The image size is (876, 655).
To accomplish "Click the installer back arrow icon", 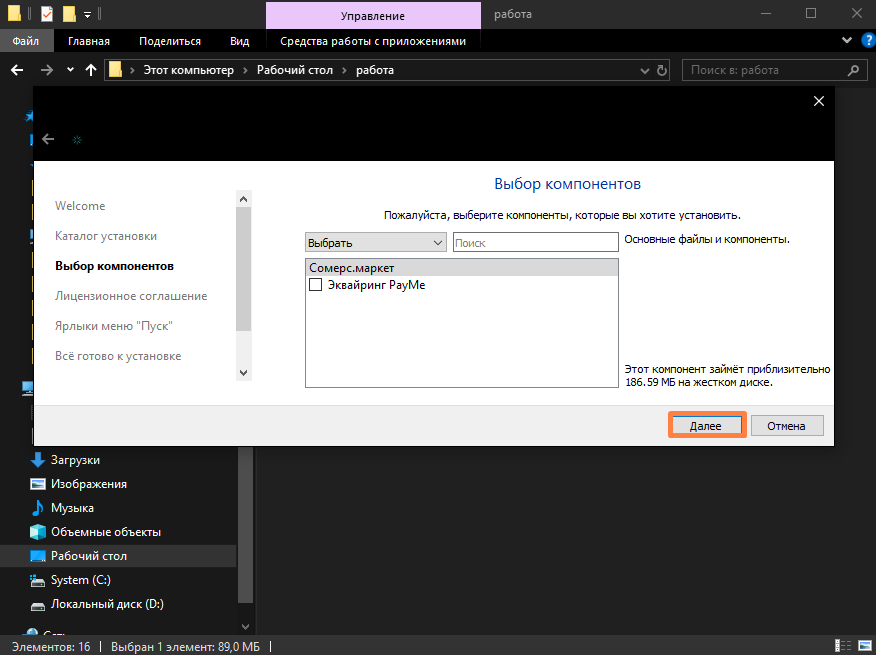I will (48, 139).
